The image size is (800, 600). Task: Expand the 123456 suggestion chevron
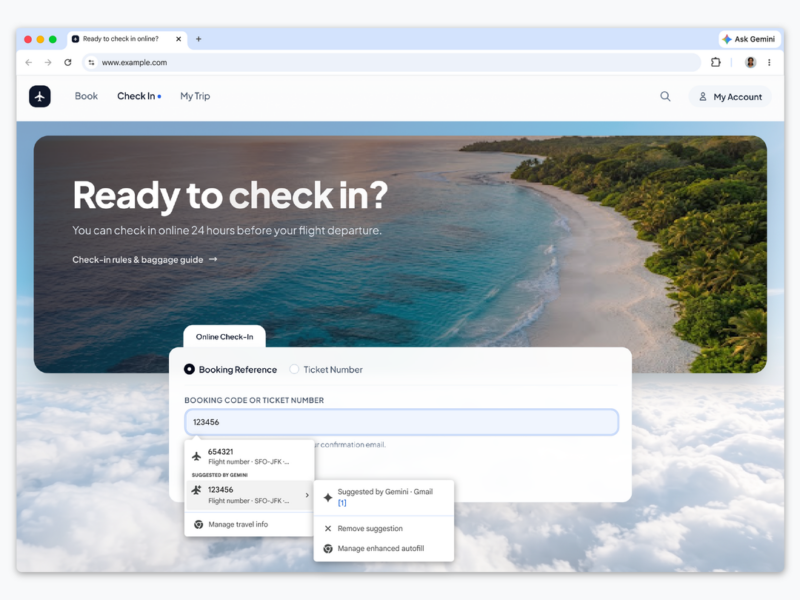pos(307,495)
